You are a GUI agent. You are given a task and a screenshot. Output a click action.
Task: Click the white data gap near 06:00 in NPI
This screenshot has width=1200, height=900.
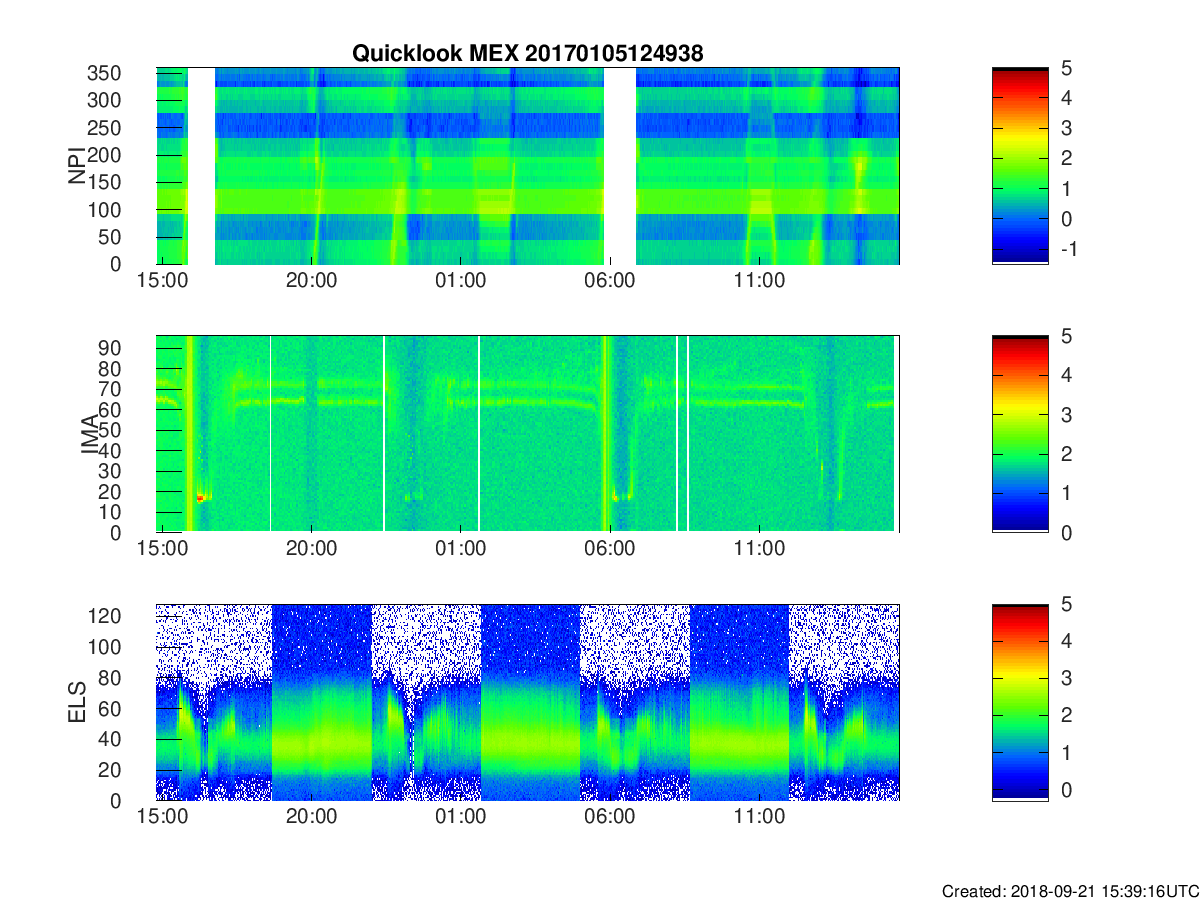pyautogui.click(x=620, y=166)
